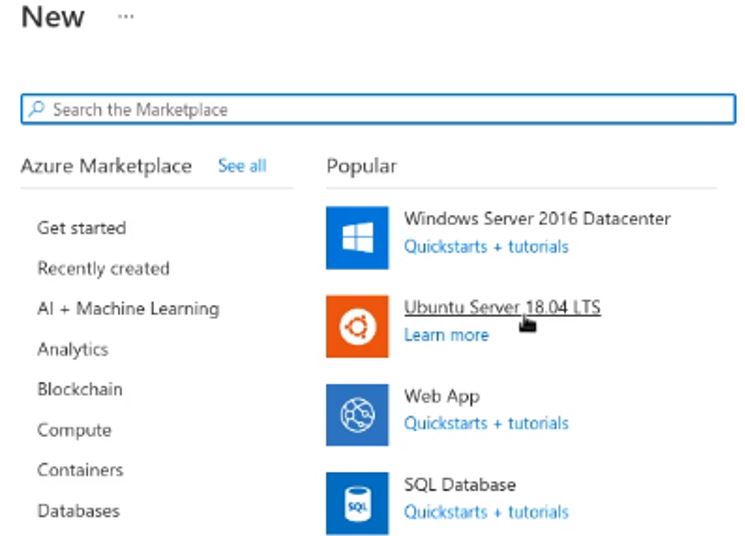The image size is (745, 536).
Task: Click the orange Ubuntu Server icon
Action: pos(357,326)
